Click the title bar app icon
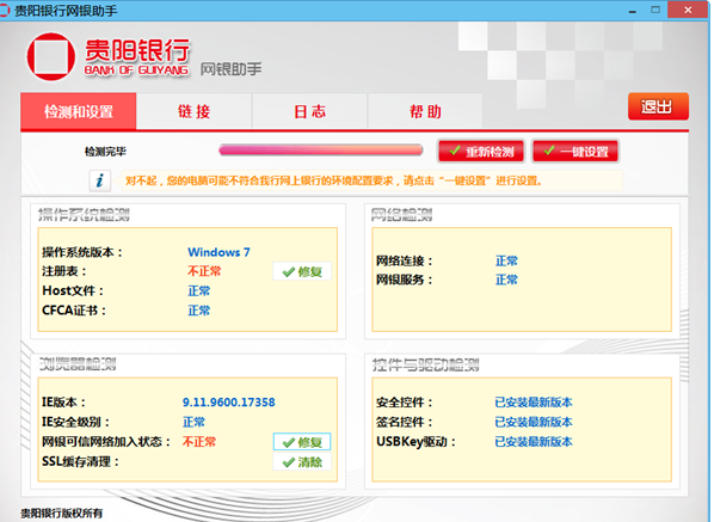Image resolution: width=714 pixels, height=522 pixels. point(4,10)
